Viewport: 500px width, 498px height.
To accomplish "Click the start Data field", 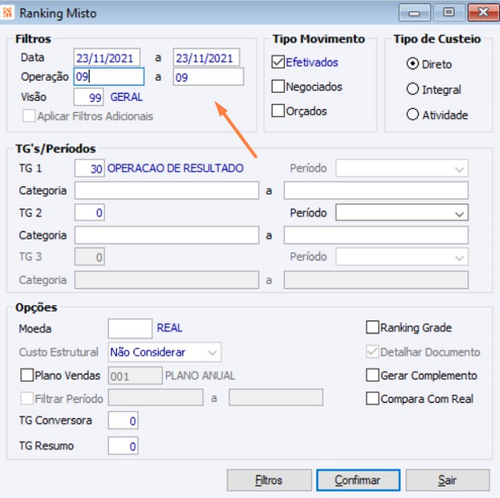I will click(107, 57).
